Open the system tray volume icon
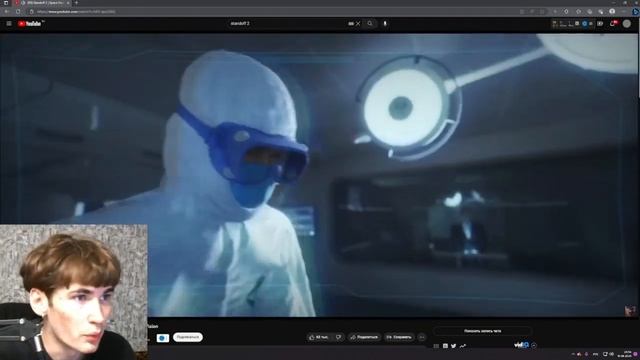Image resolution: width=640 pixels, height=360 pixels. [x=612, y=354]
